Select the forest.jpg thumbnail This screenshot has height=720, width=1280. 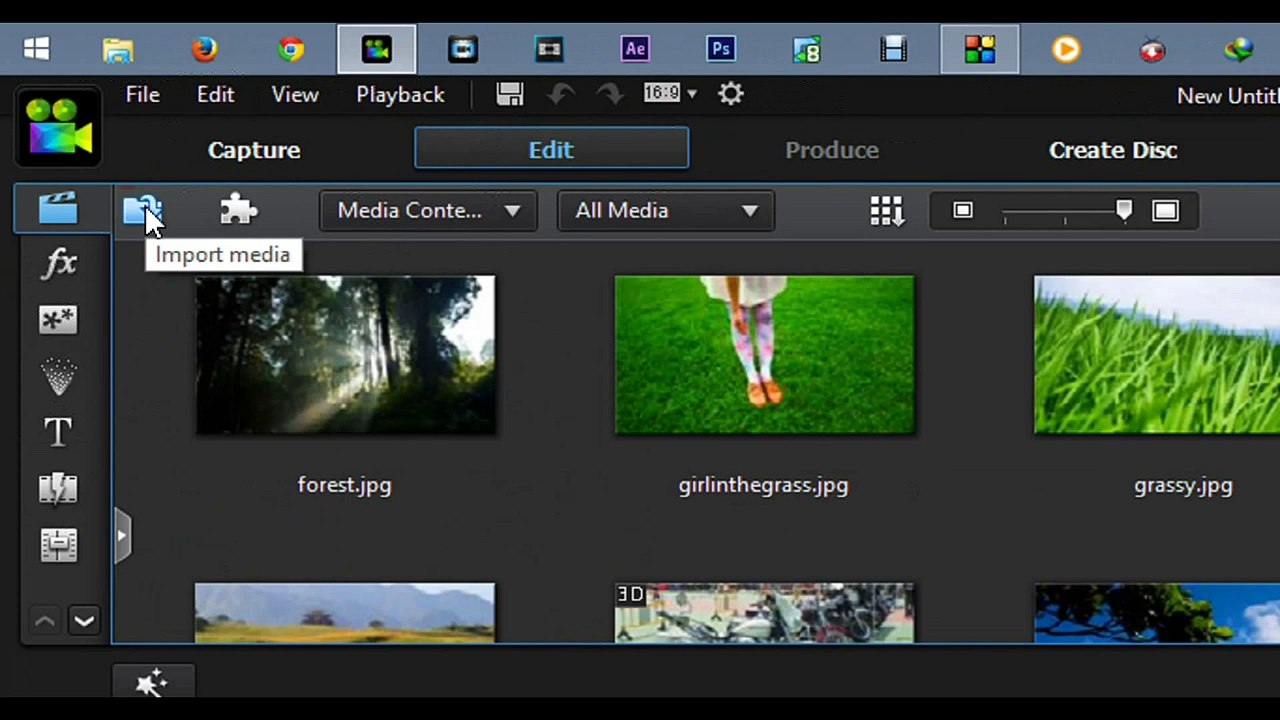coord(345,355)
